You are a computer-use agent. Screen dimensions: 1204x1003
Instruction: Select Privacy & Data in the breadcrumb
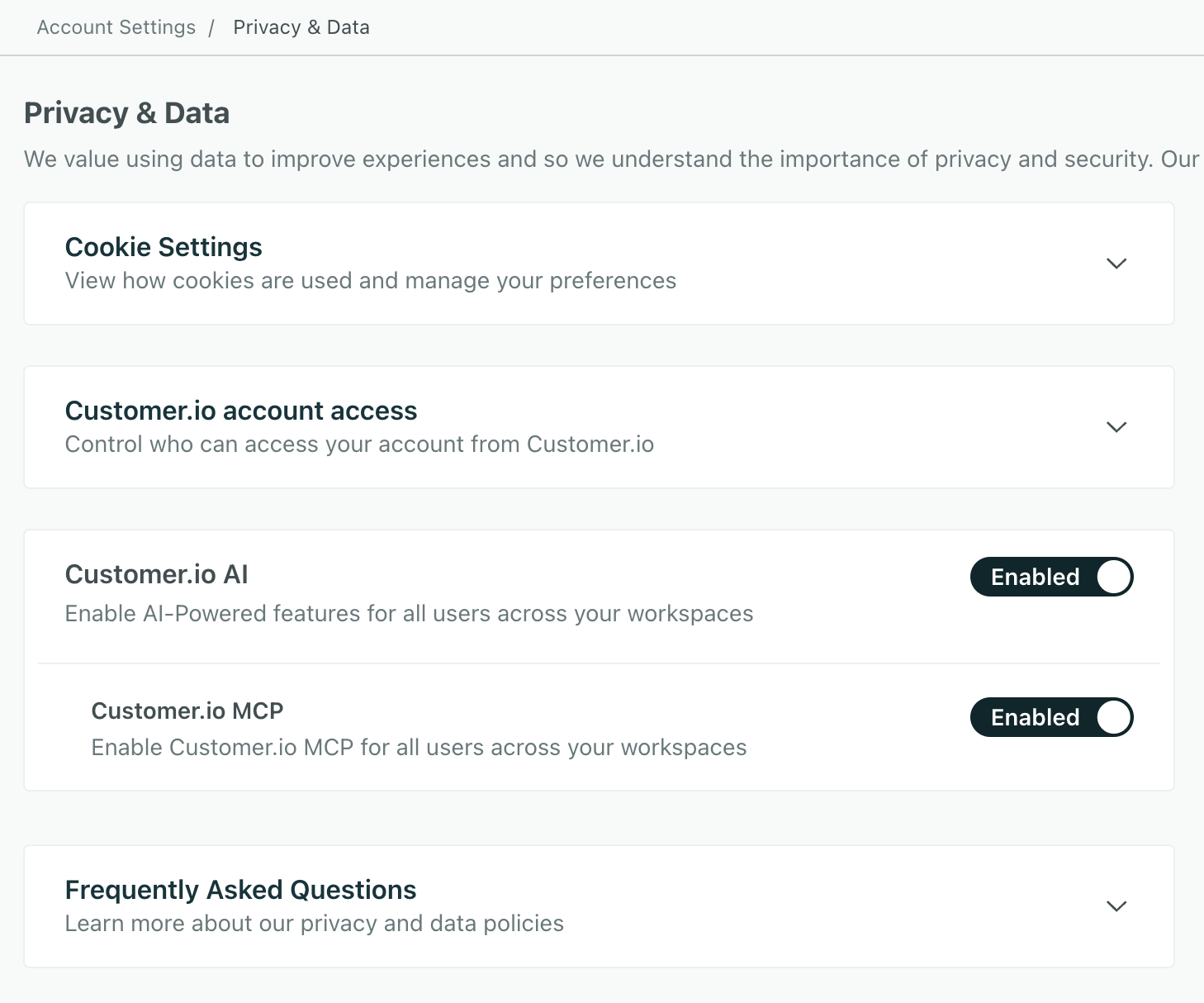click(x=301, y=26)
